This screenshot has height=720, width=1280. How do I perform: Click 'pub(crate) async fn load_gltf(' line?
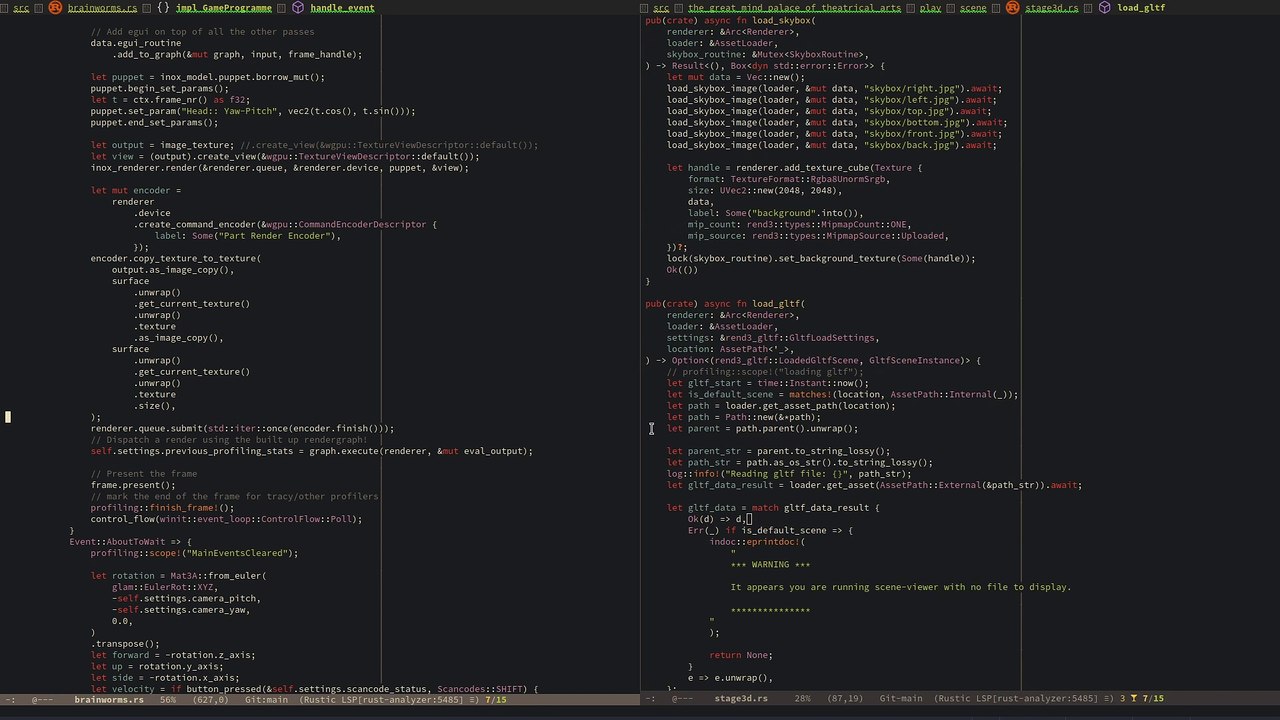[725, 304]
